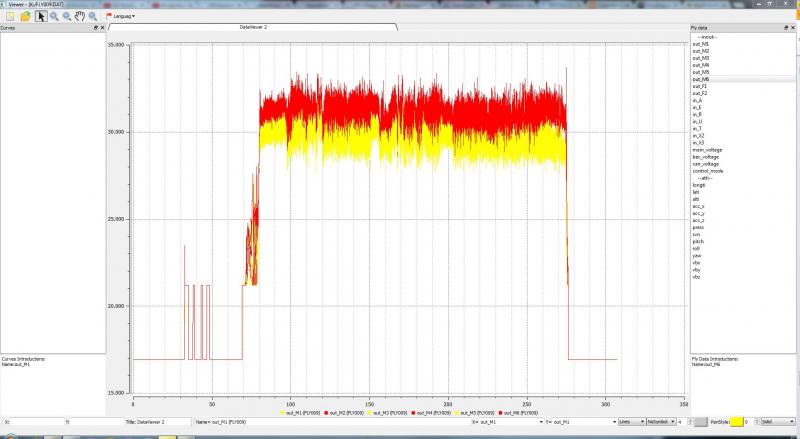
Task: Select press in Fly data list
Action: (698, 228)
